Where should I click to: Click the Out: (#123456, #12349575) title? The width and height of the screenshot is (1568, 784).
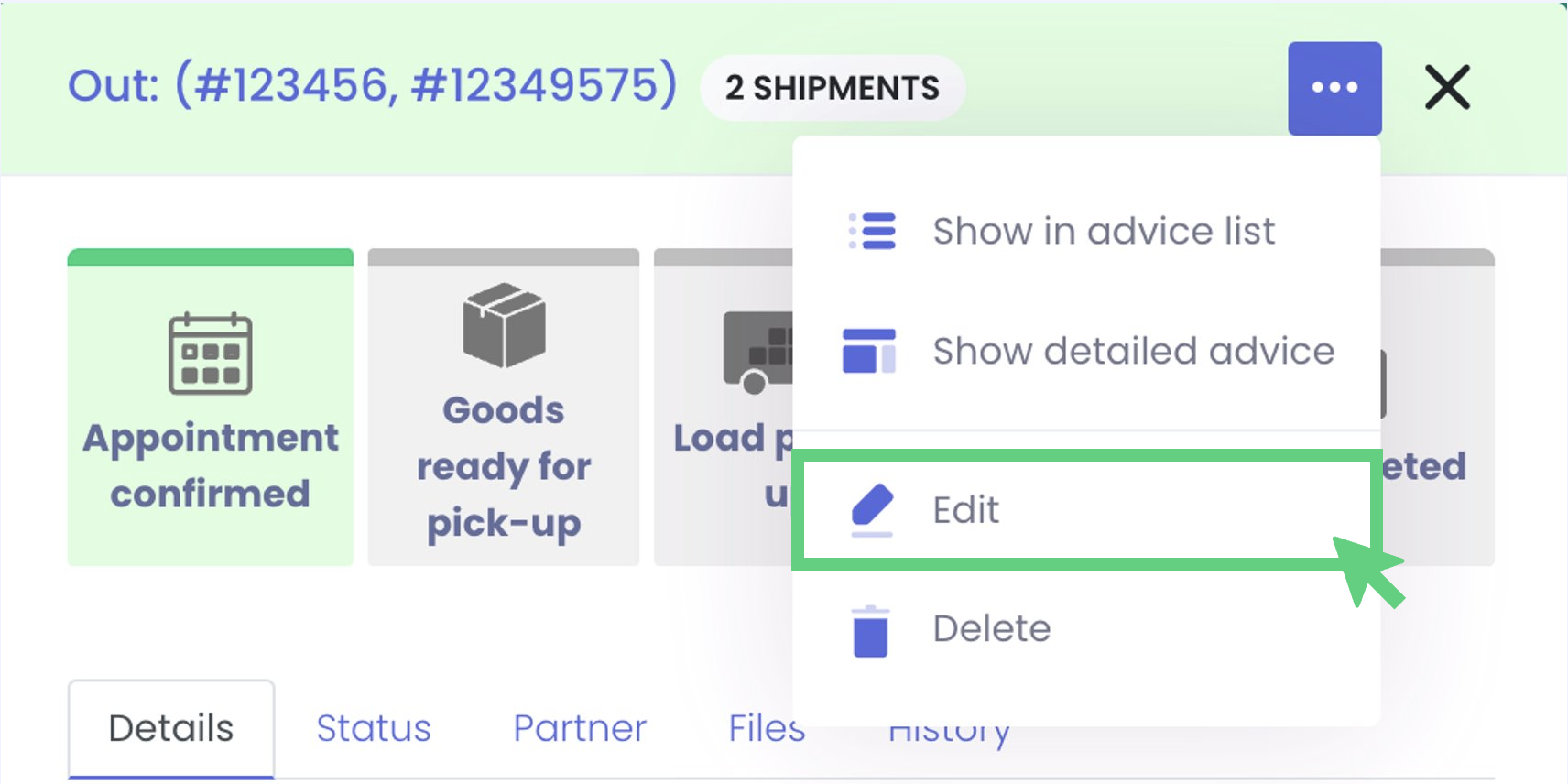372,85
